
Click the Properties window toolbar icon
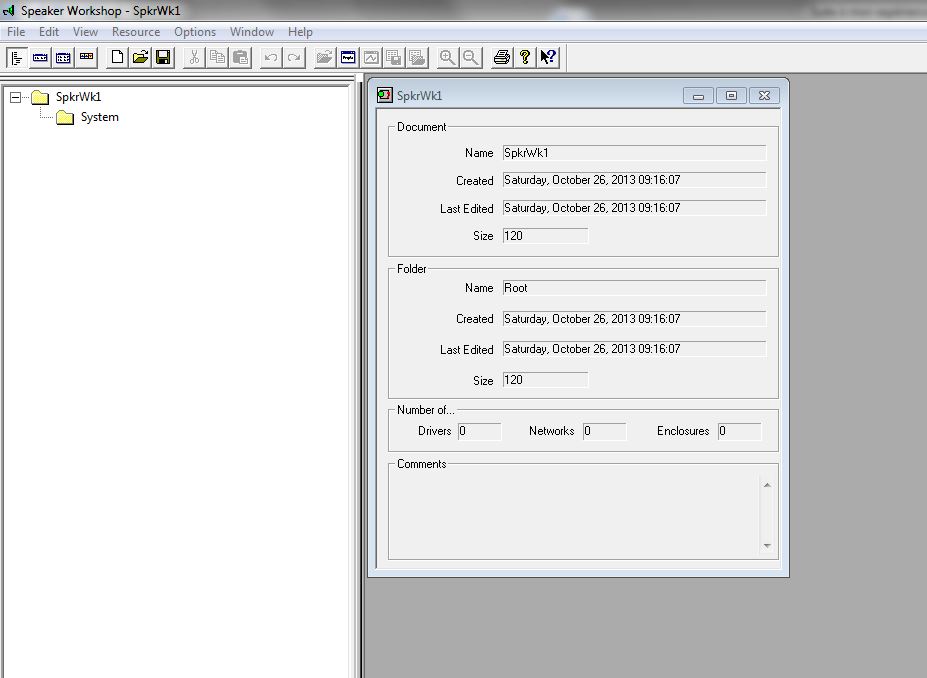coord(348,57)
